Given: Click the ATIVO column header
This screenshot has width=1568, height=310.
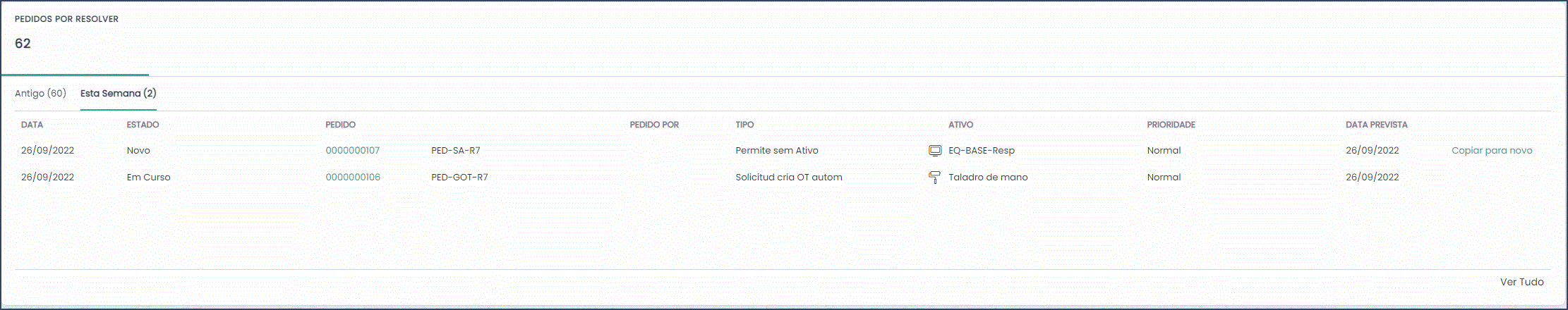Looking at the screenshot, I should click(x=960, y=125).
